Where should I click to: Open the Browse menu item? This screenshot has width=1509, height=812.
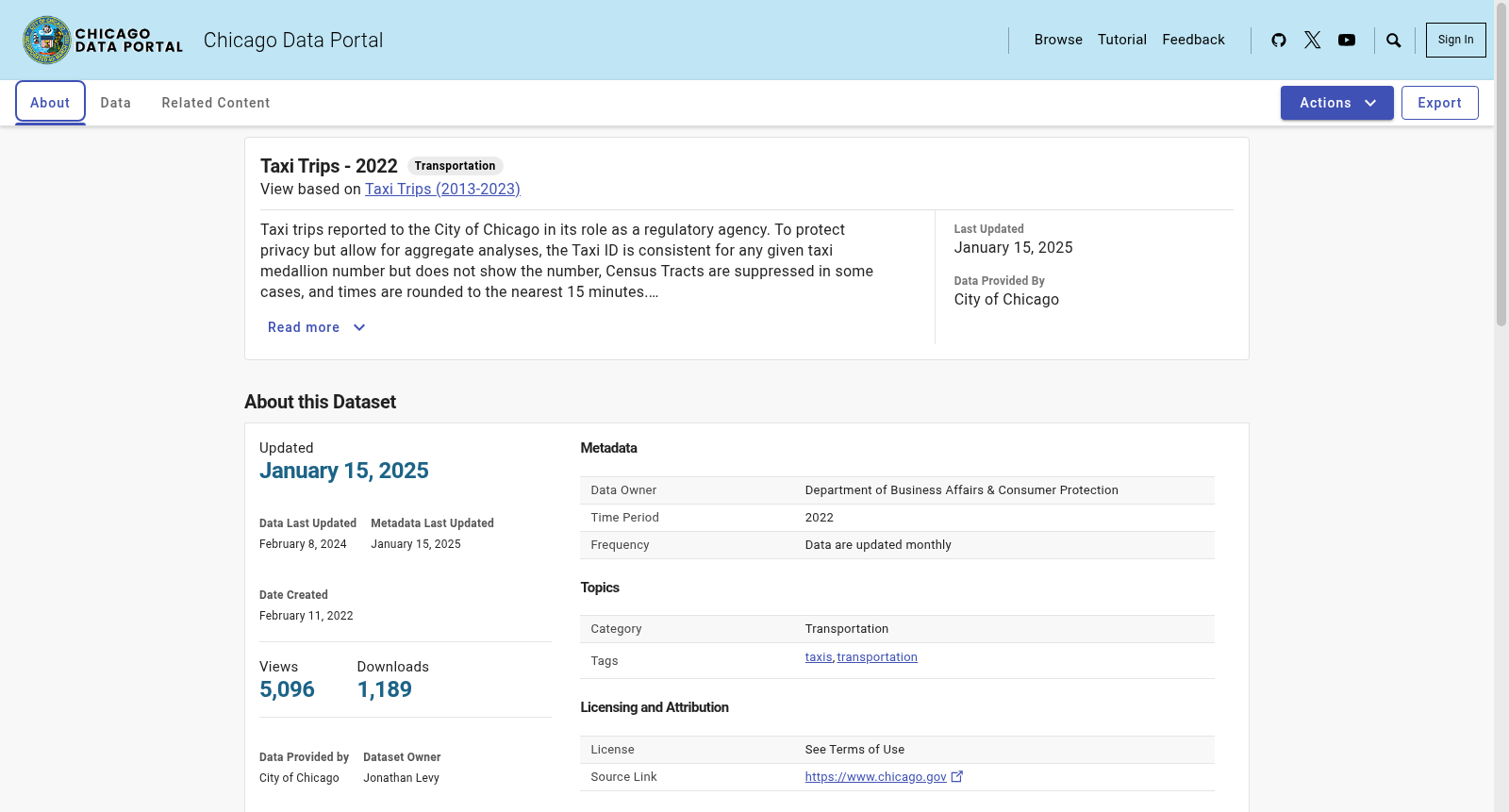pos(1058,40)
